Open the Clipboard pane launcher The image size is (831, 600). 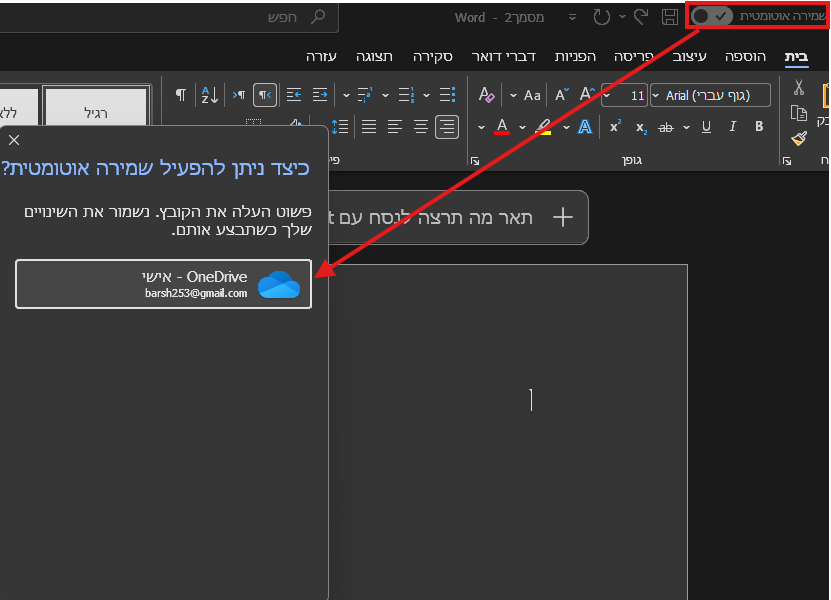pos(786,161)
